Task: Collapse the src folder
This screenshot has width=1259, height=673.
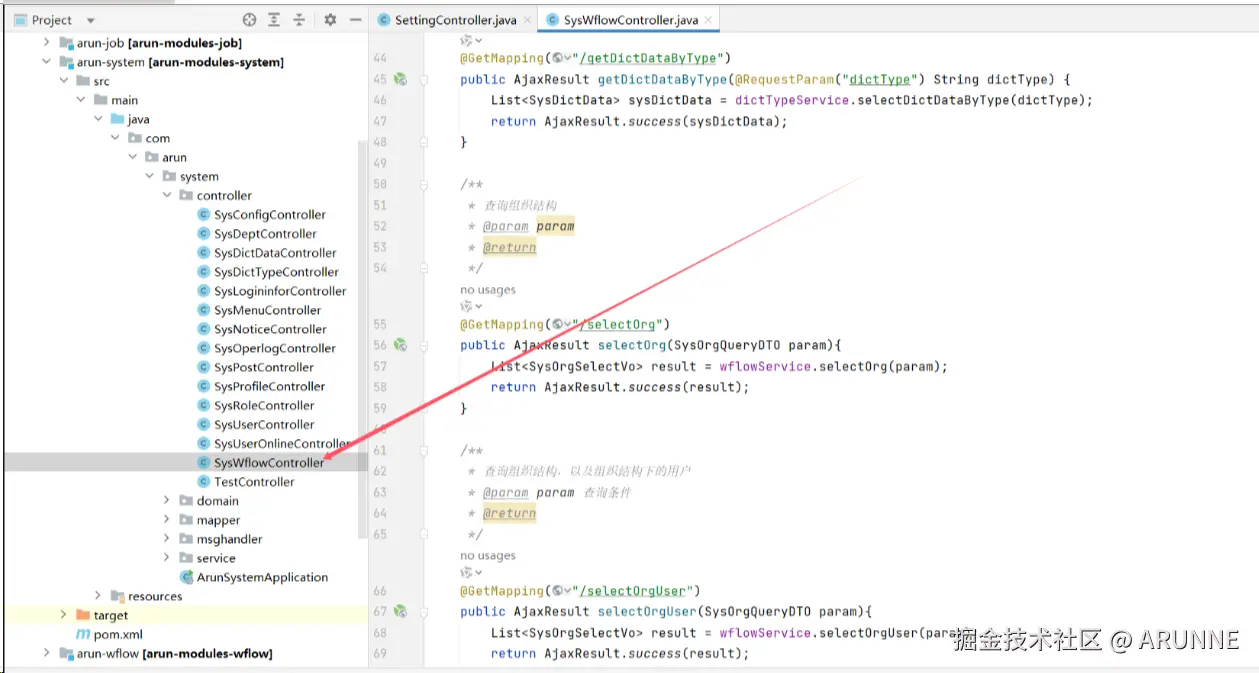Action: click(x=63, y=81)
